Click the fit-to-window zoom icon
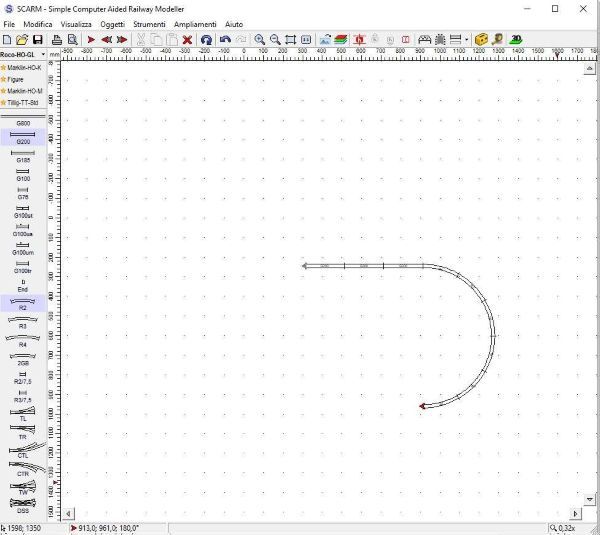Screen dimensions: 600x535 pos(290,39)
